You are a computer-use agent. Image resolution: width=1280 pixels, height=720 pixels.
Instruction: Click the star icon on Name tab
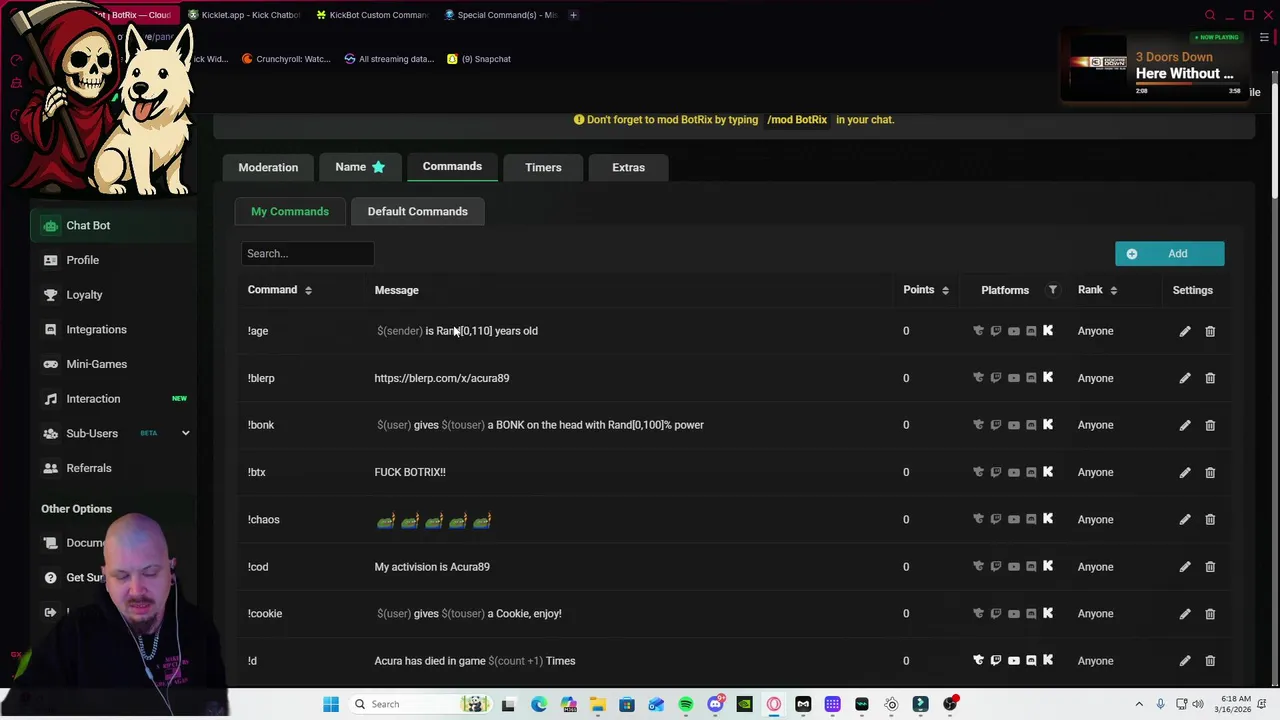pos(378,167)
